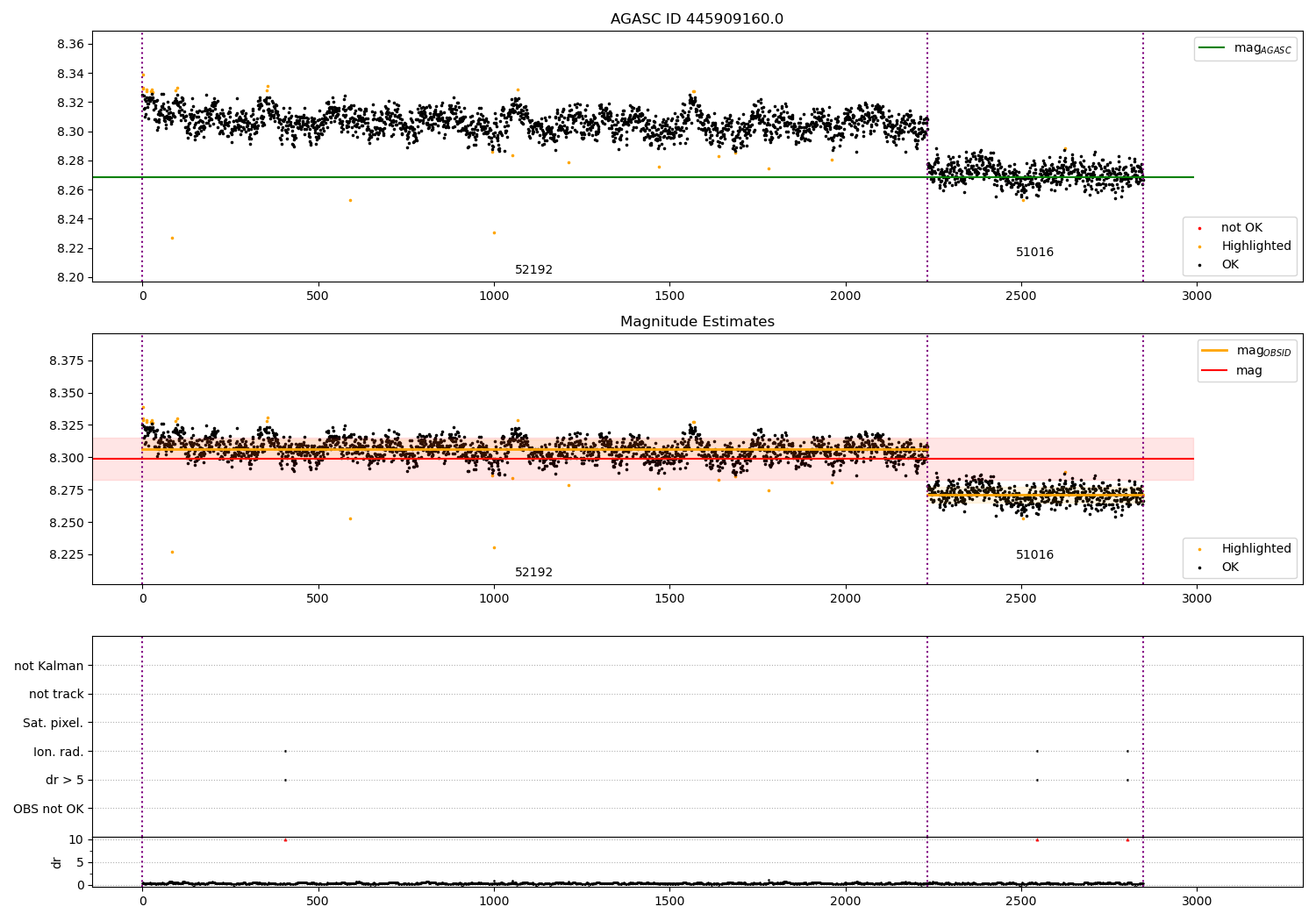
Task: Click the green mag AGASC legend line
Action: 1212,48
